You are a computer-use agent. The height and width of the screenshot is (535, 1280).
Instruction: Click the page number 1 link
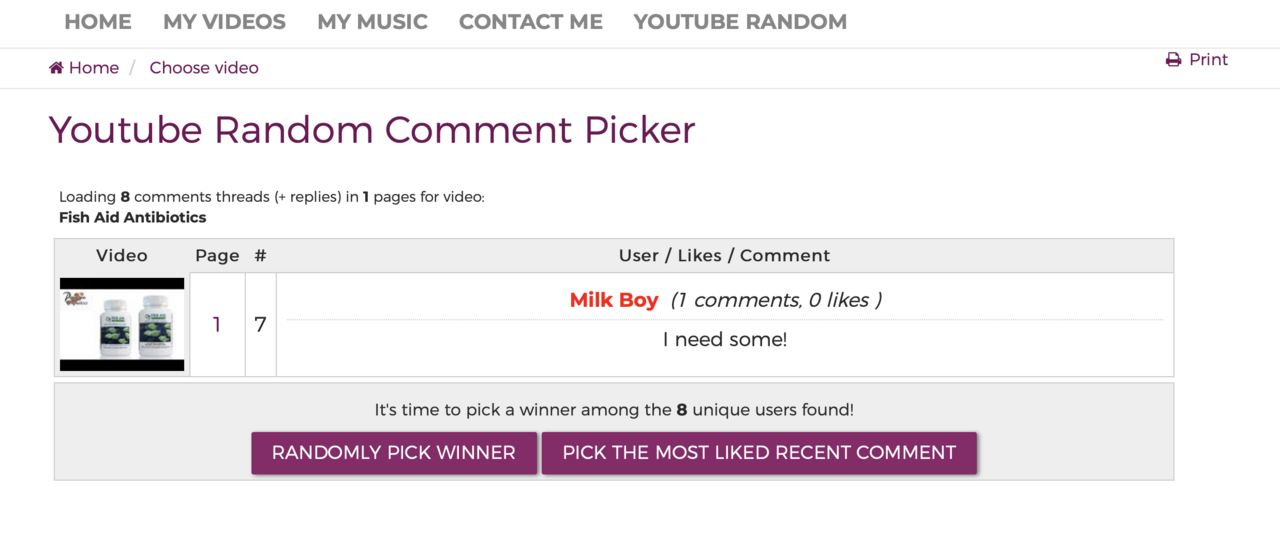coord(217,325)
